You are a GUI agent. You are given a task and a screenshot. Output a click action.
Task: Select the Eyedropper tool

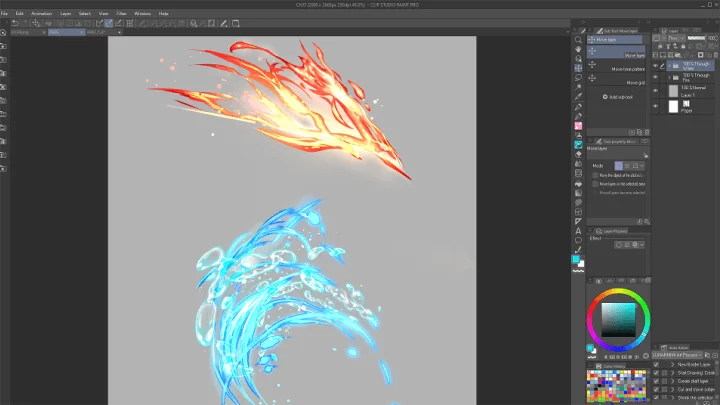click(x=578, y=96)
